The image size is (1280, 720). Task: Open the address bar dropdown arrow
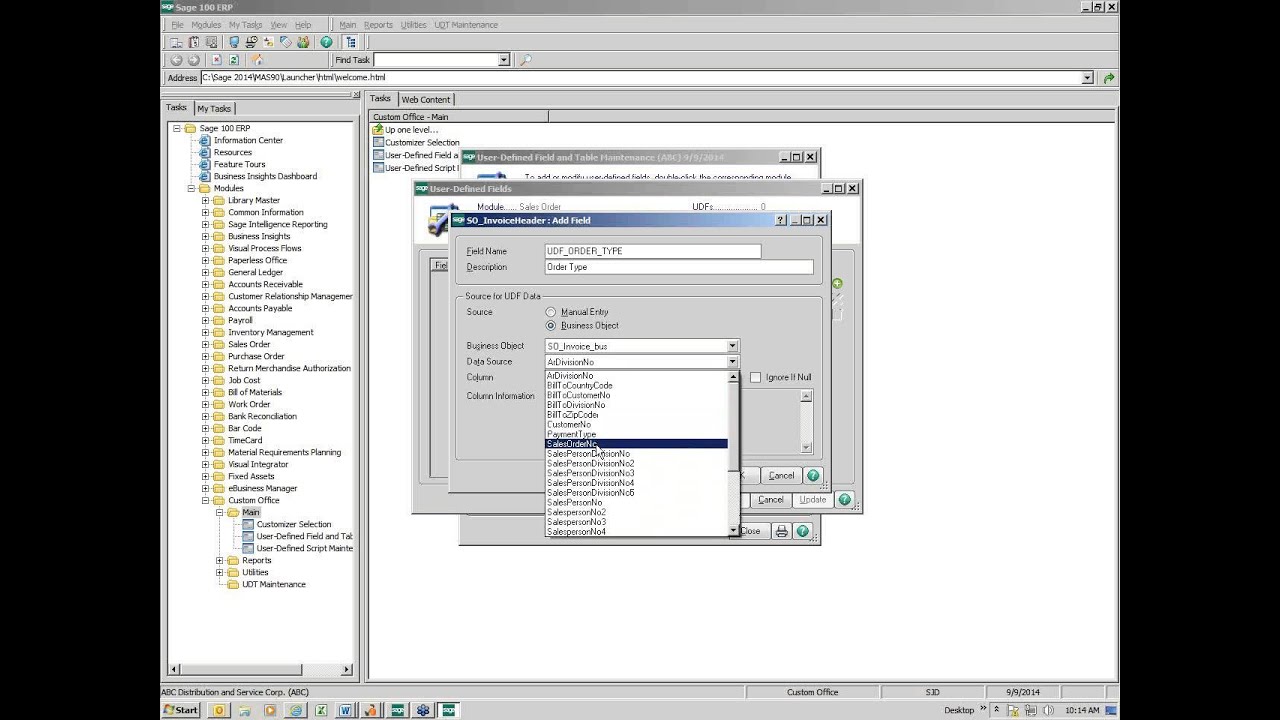pyautogui.click(x=1087, y=78)
